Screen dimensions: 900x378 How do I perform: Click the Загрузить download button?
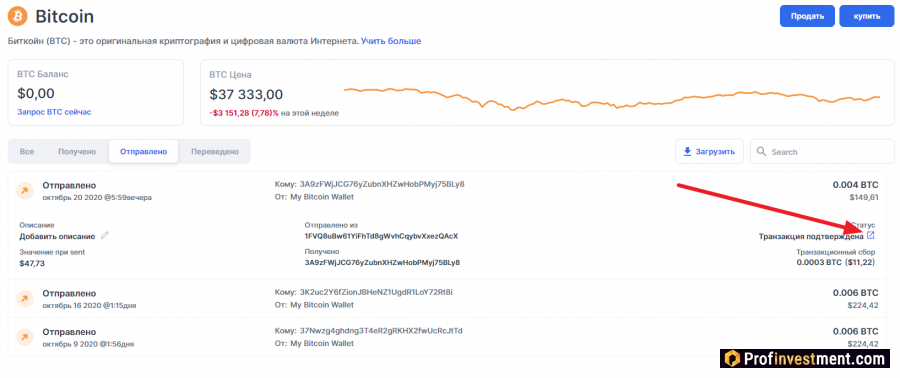(709, 151)
